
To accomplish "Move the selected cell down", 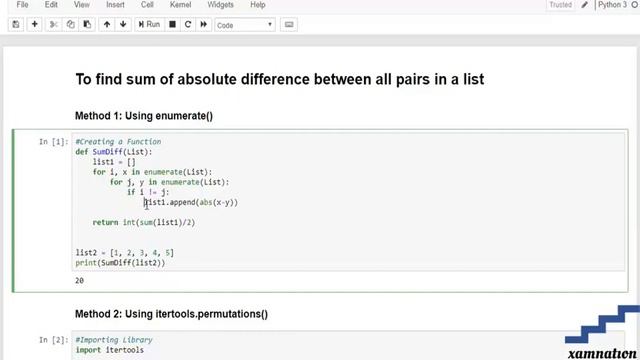I will [x=123, y=24].
